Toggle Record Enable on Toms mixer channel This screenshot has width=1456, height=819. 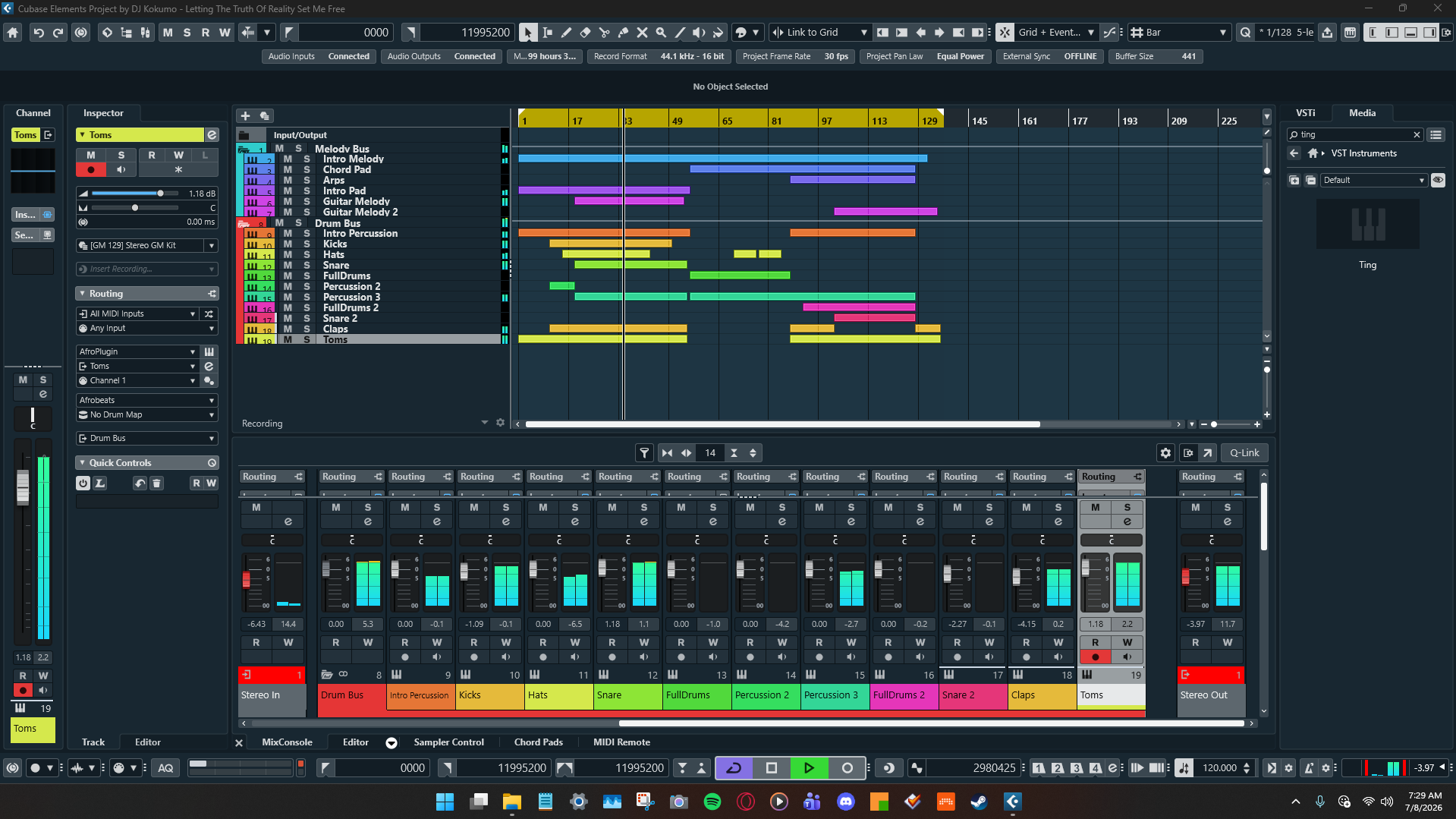coord(1095,657)
